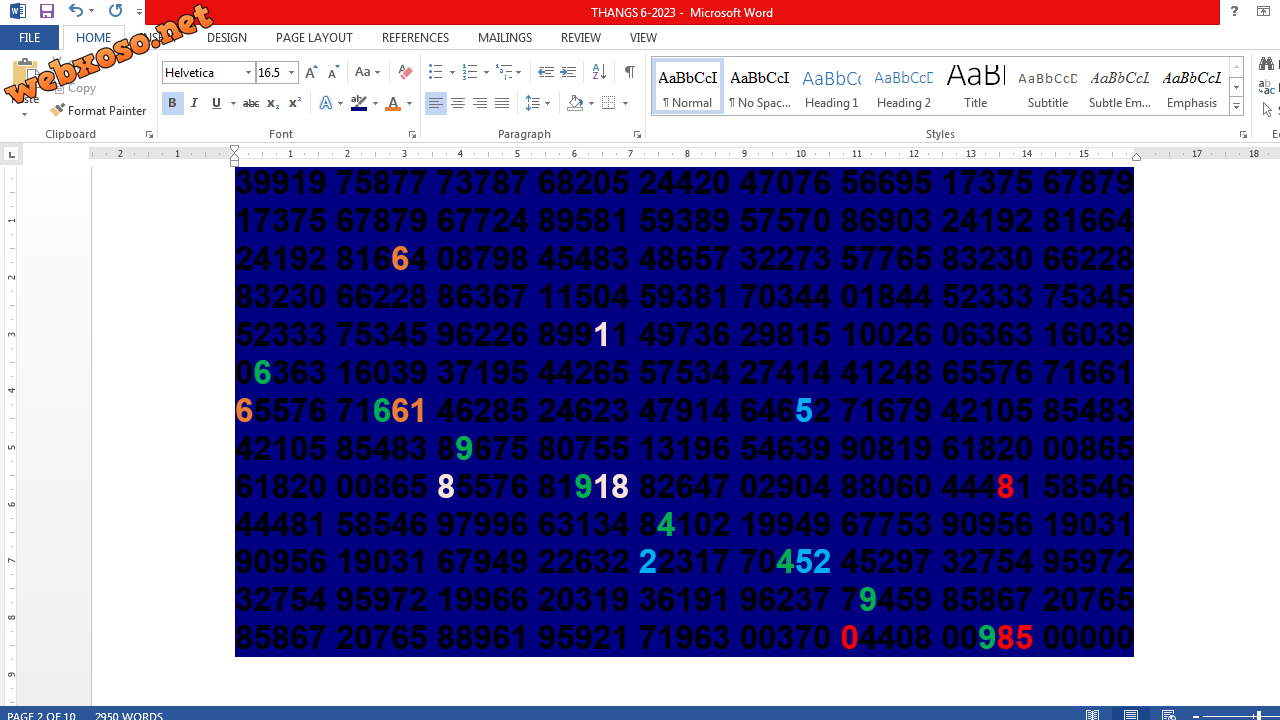1280x720 pixels.
Task: Apply the Heading 2 style
Action: (904, 86)
